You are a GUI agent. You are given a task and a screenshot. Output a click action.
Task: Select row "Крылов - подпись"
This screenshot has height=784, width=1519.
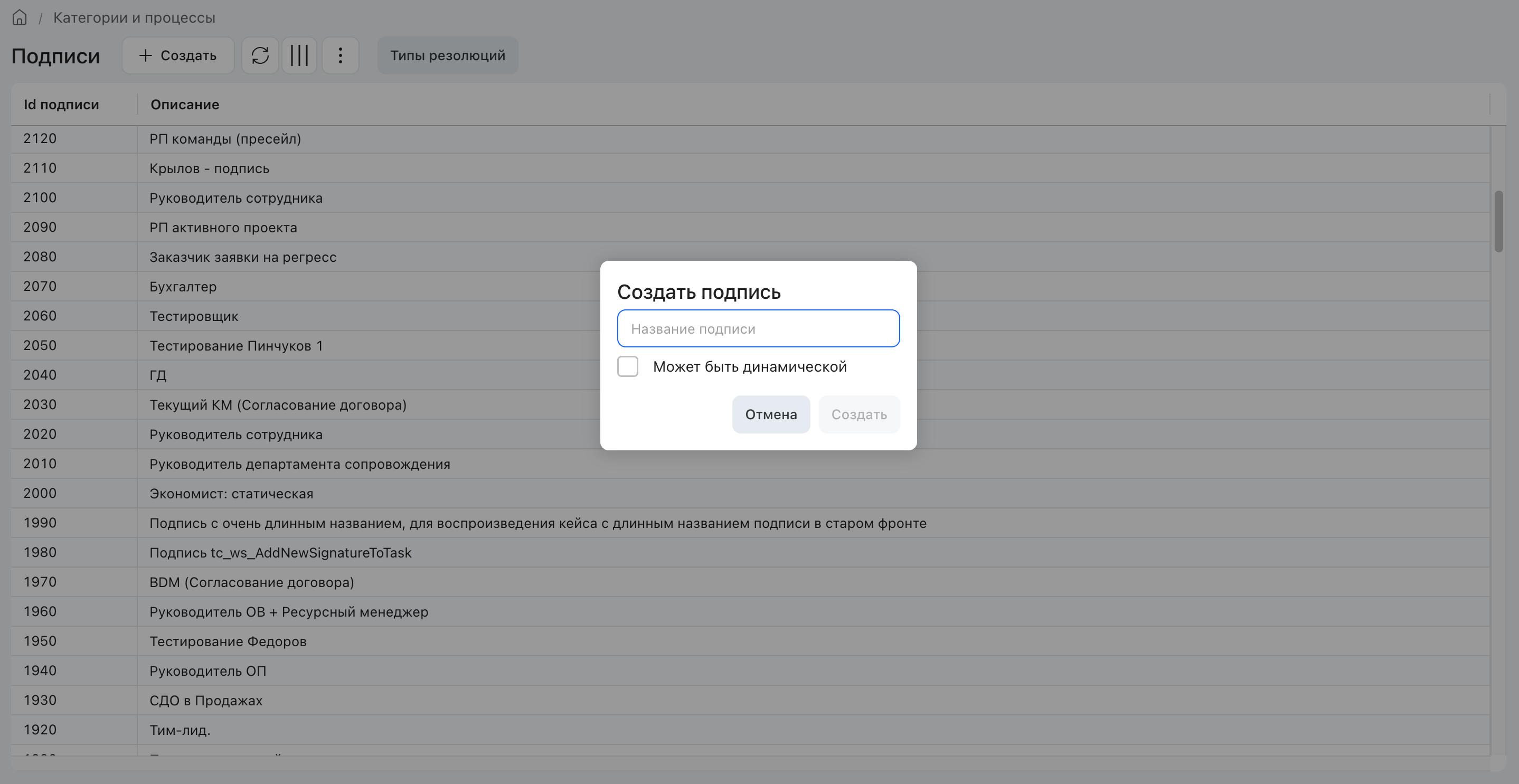point(750,168)
